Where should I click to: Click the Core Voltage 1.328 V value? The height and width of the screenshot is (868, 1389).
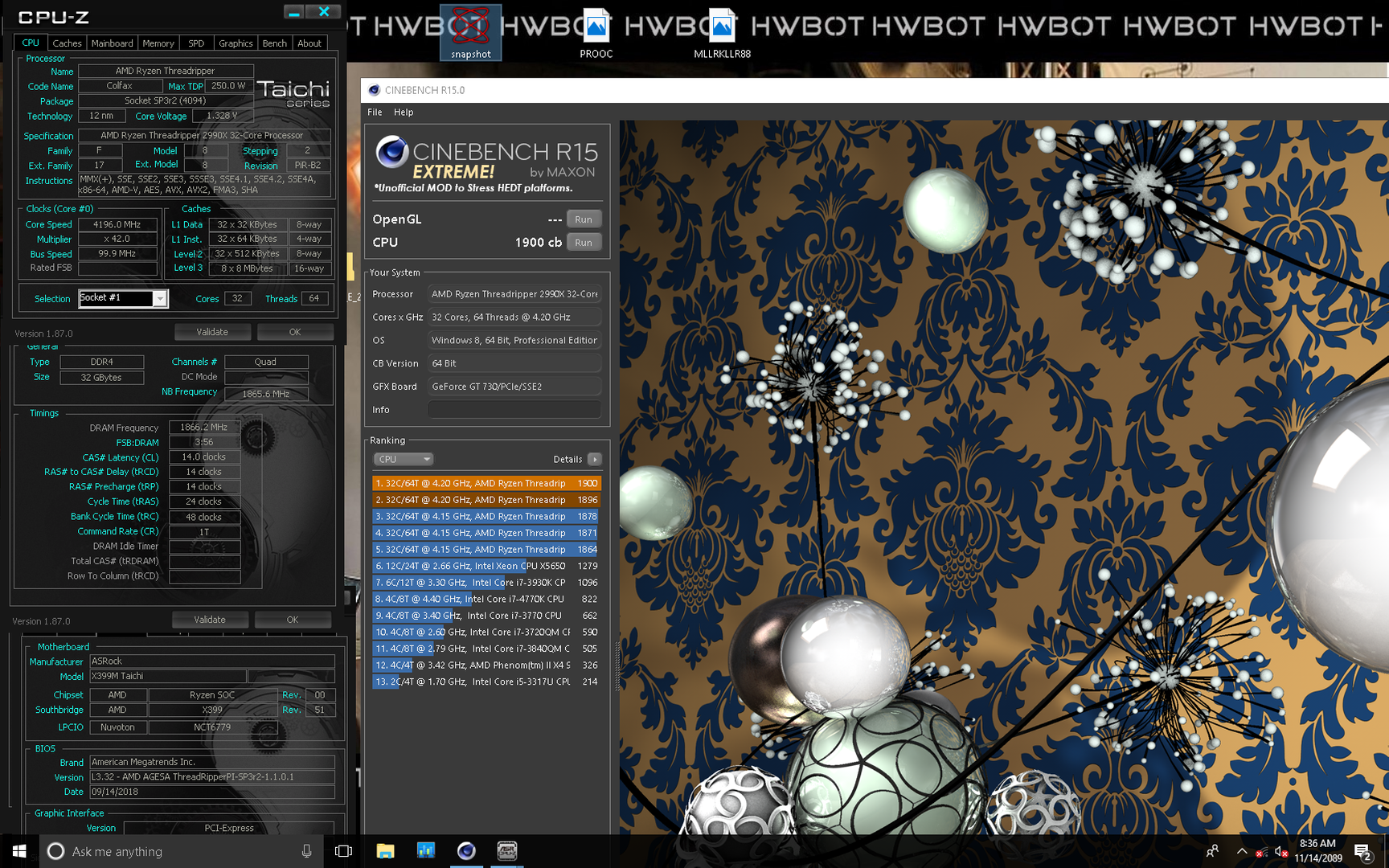[222, 116]
